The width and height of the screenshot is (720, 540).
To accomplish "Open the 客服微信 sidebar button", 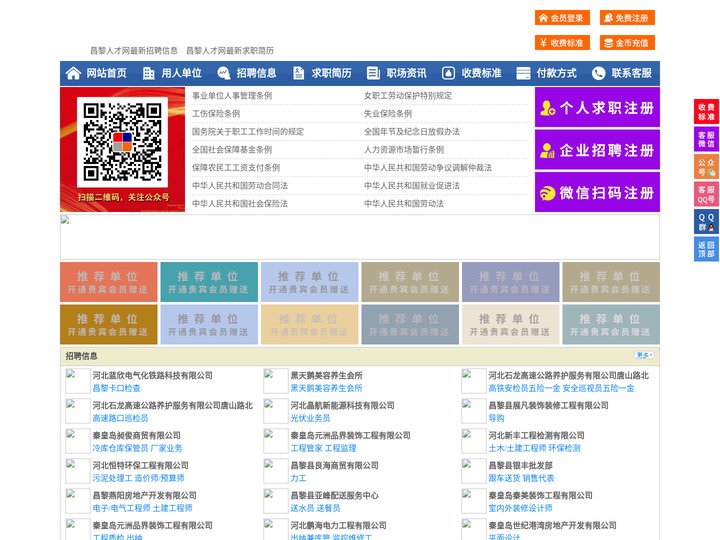I will click(x=706, y=139).
